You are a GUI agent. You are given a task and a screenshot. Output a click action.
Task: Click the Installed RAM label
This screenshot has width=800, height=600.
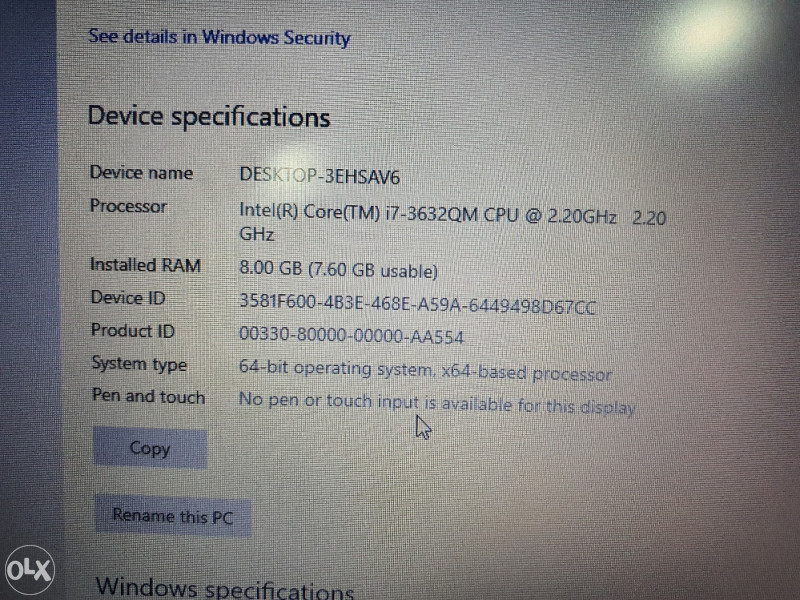[x=145, y=265]
